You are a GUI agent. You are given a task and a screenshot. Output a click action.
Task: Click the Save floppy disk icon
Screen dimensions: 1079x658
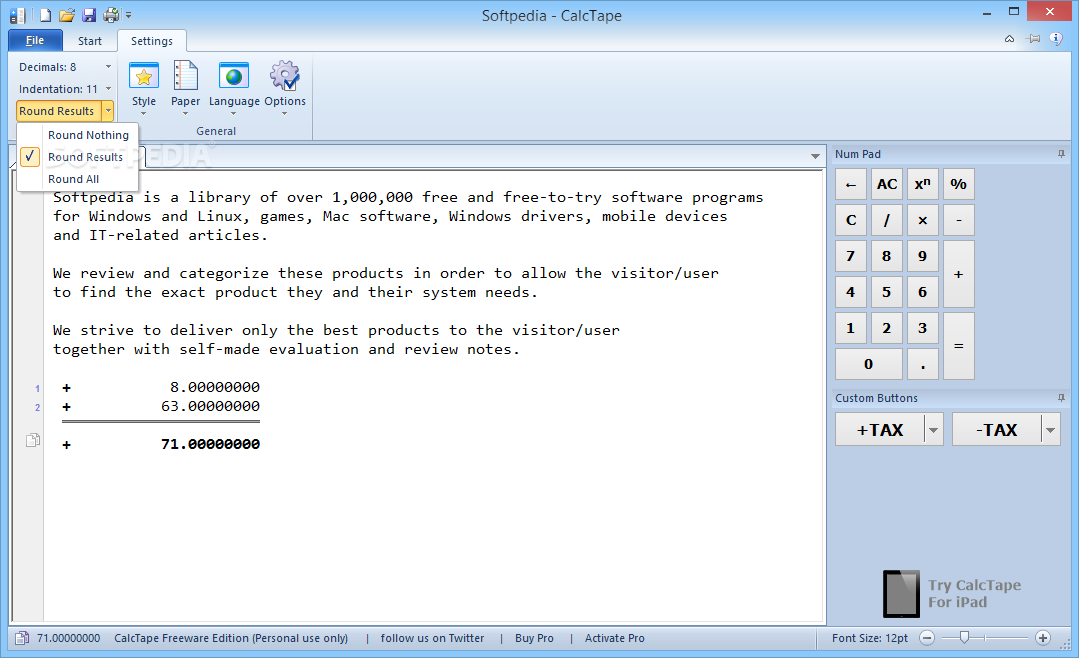[89, 14]
